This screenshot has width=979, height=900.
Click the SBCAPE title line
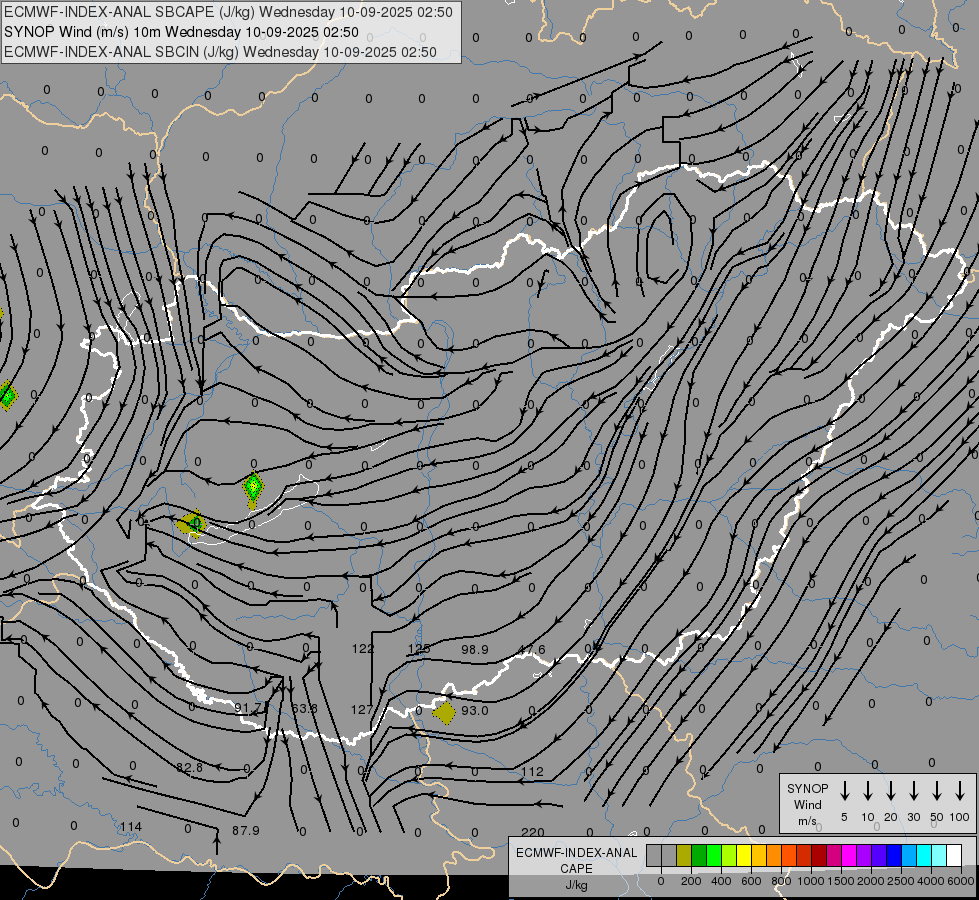[228, 12]
